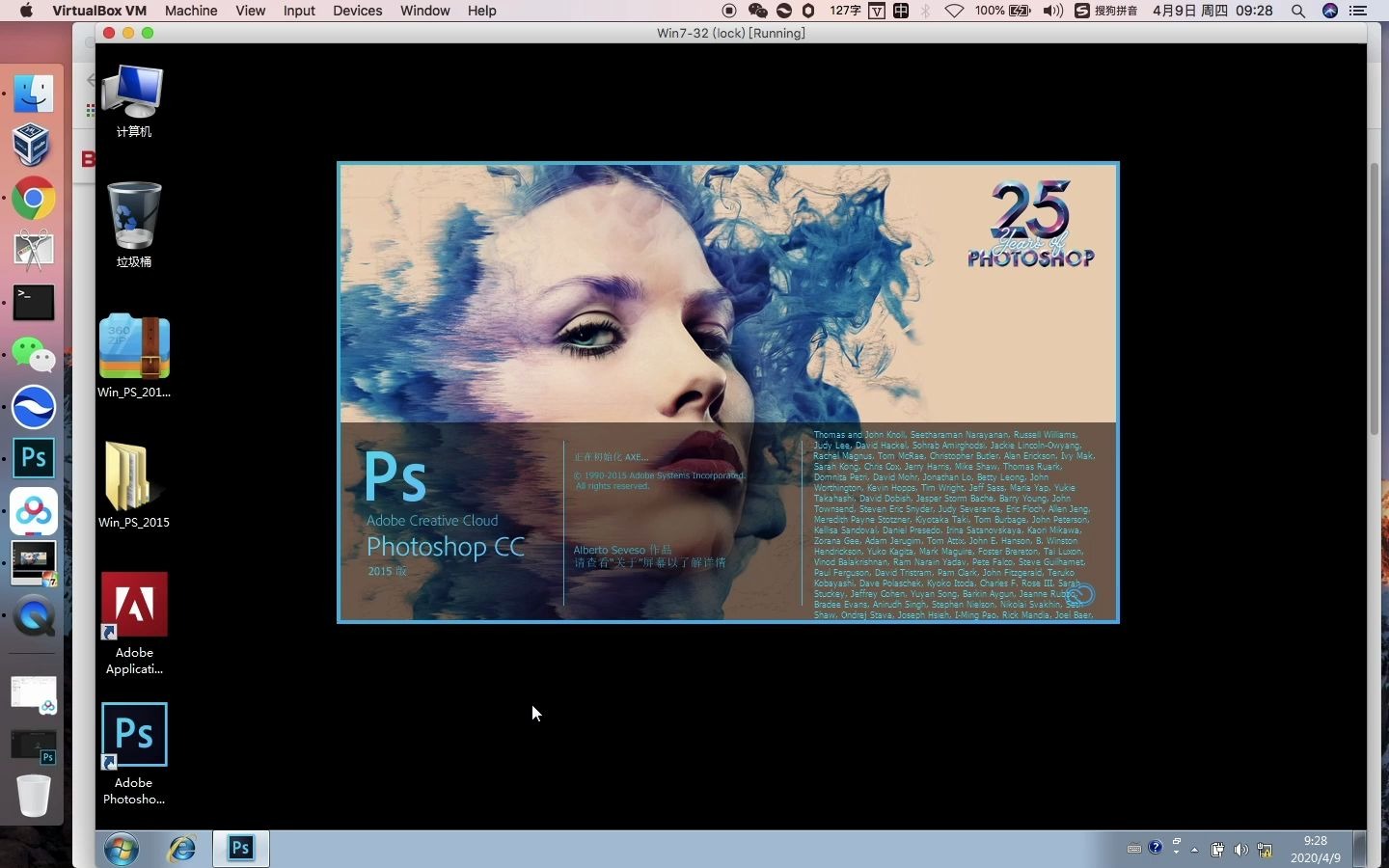Open the Help menu

pos(481,11)
